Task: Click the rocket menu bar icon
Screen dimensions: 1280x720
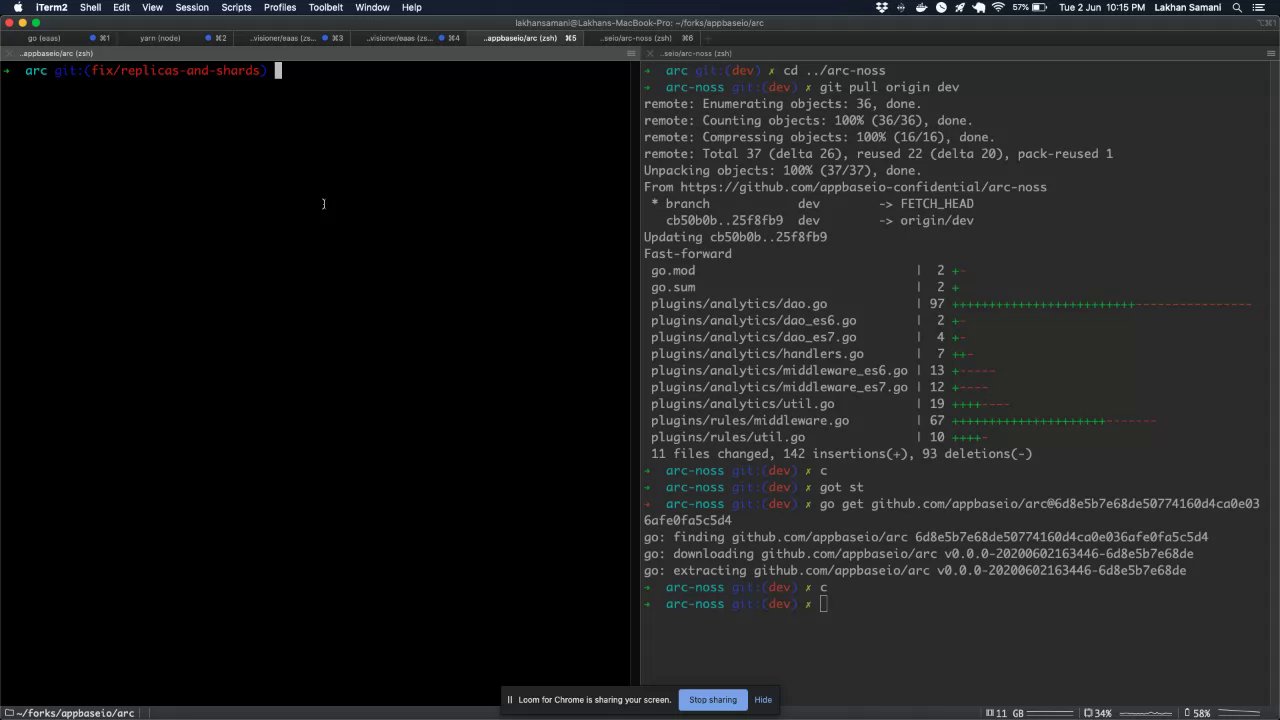Action: coord(960,7)
